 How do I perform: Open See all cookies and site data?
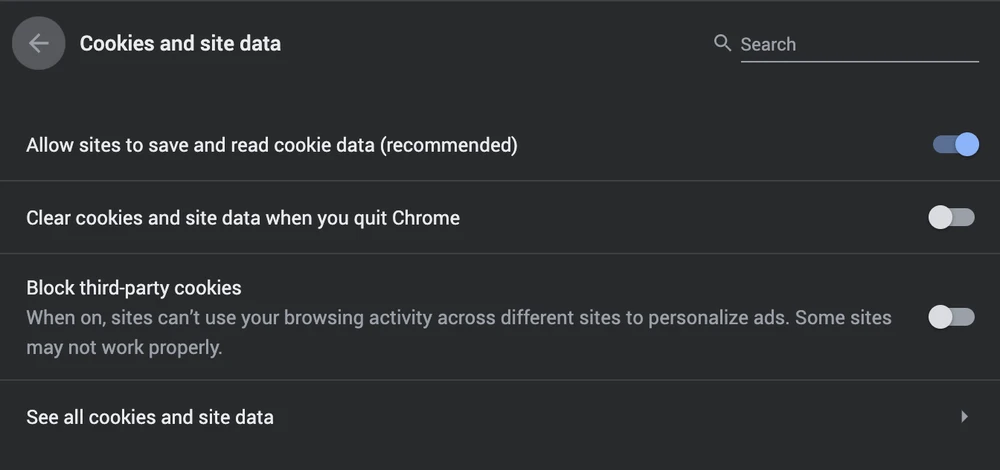click(150, 417)
